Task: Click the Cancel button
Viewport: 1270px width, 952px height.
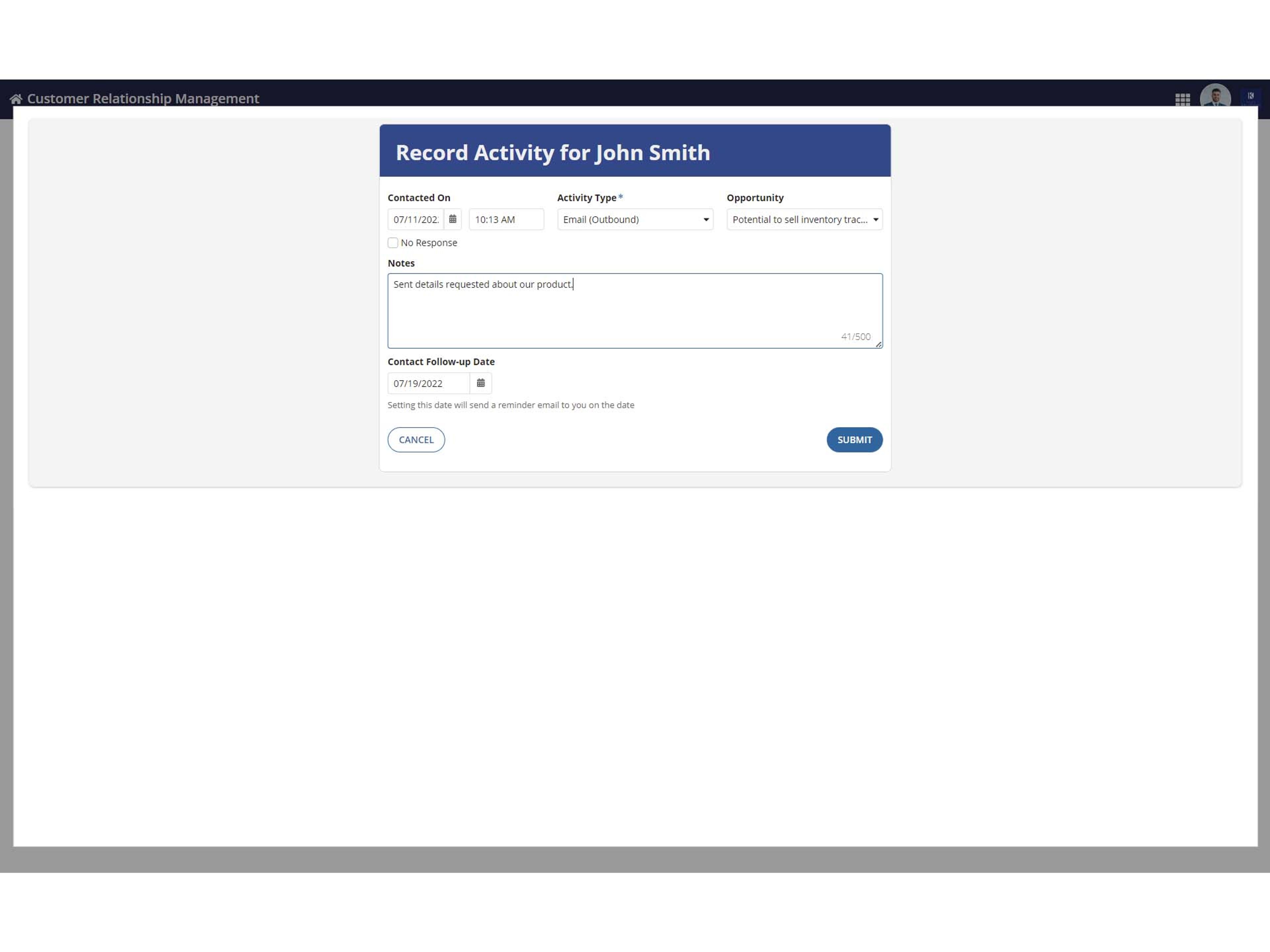Action: pos(416,440)
